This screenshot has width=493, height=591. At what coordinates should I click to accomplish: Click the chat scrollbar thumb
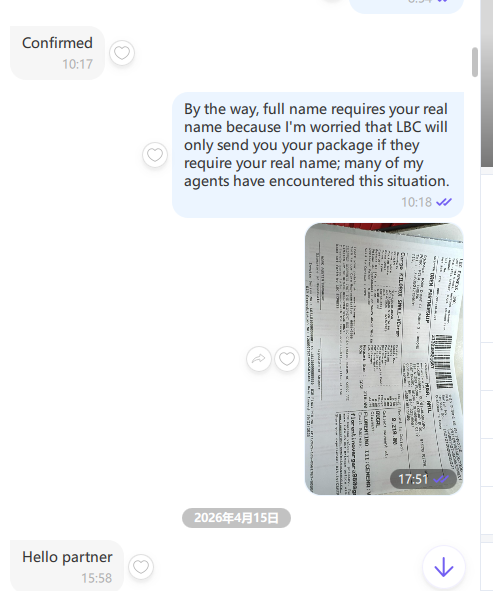[x=475, y=62]
